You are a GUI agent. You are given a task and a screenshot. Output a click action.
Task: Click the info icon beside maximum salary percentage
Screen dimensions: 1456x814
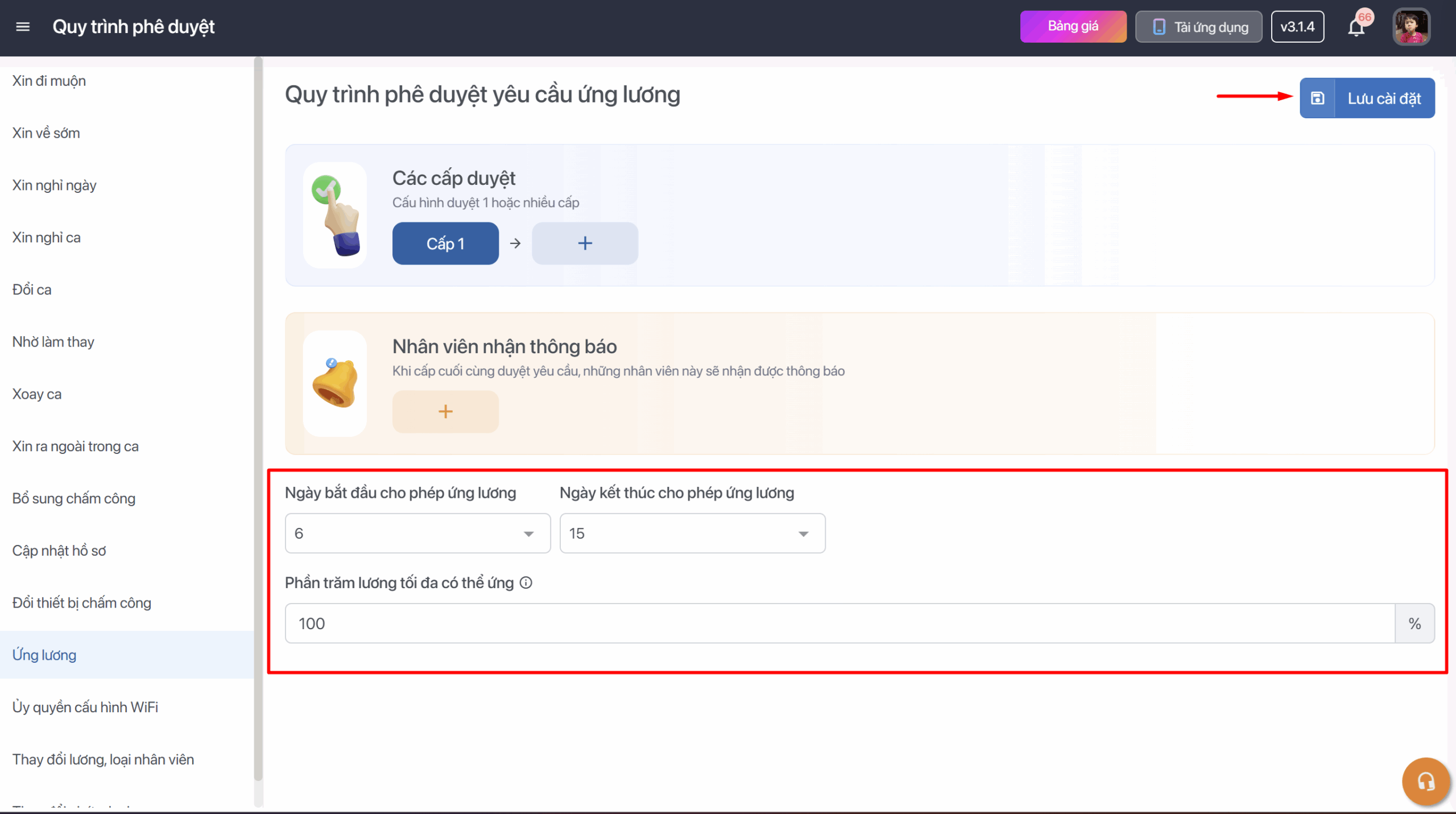(526, 582)
